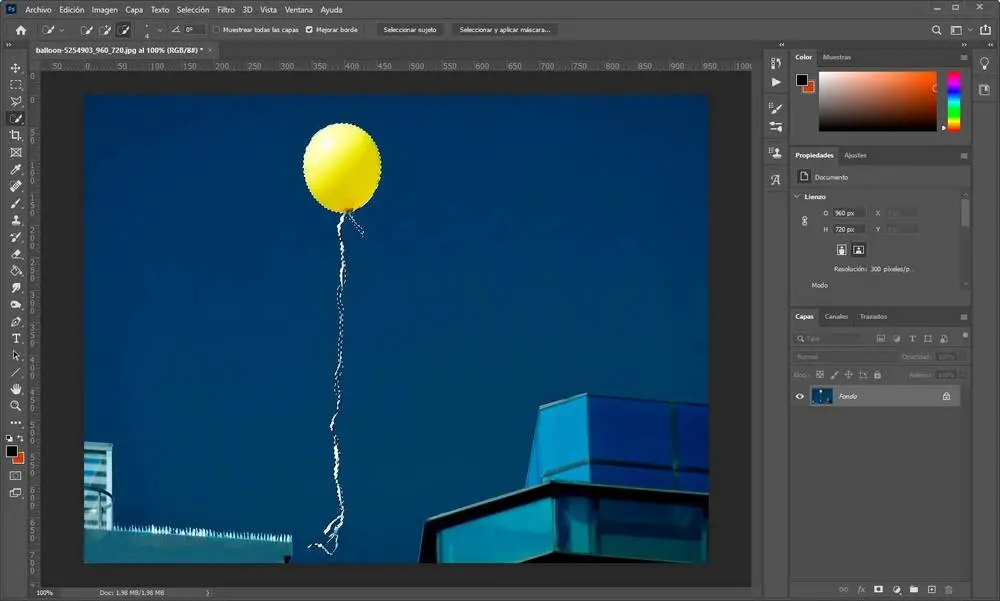Click the 'Seleccionar sujeto' button

[411, 30]
